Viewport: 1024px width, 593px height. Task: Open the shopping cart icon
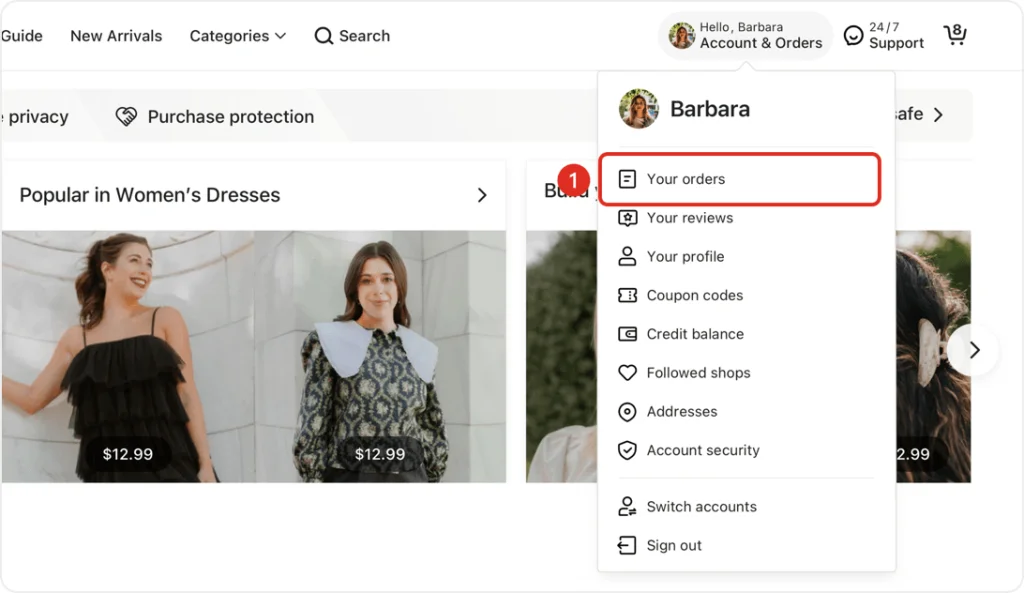click(x=955, y=36)
